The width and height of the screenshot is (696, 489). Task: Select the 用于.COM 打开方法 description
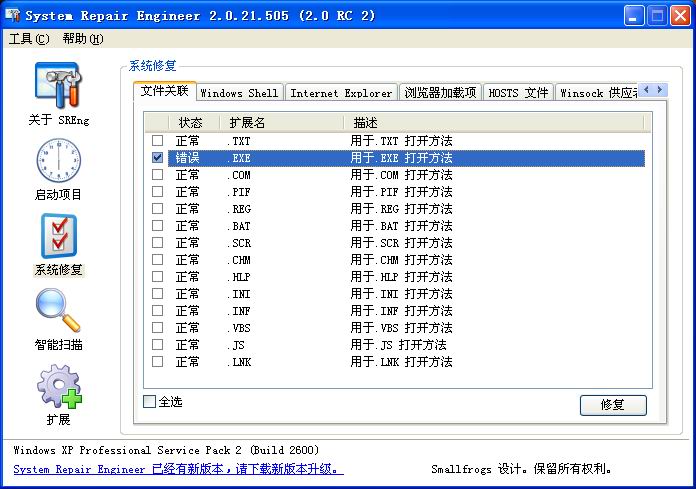click(401, 175)
